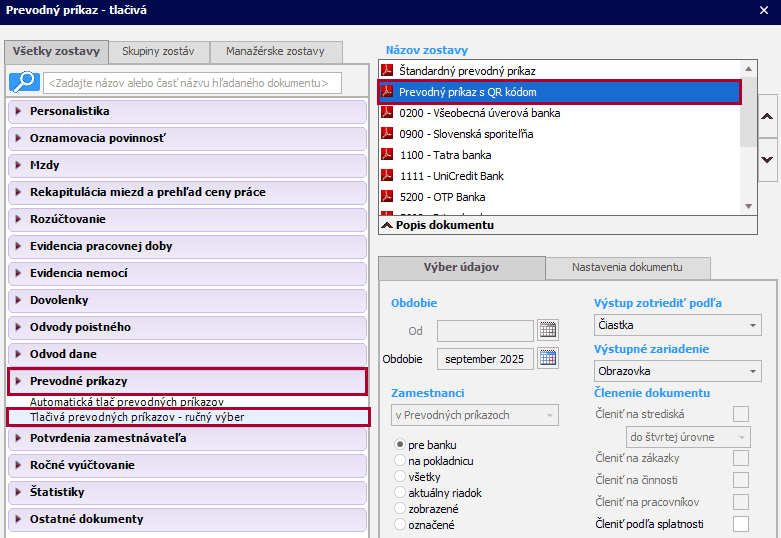The width and height of the screenshot is (781, 538).
Task: Click PDF icon for UniCredit Bank report
Action: (x=388, y=176)
